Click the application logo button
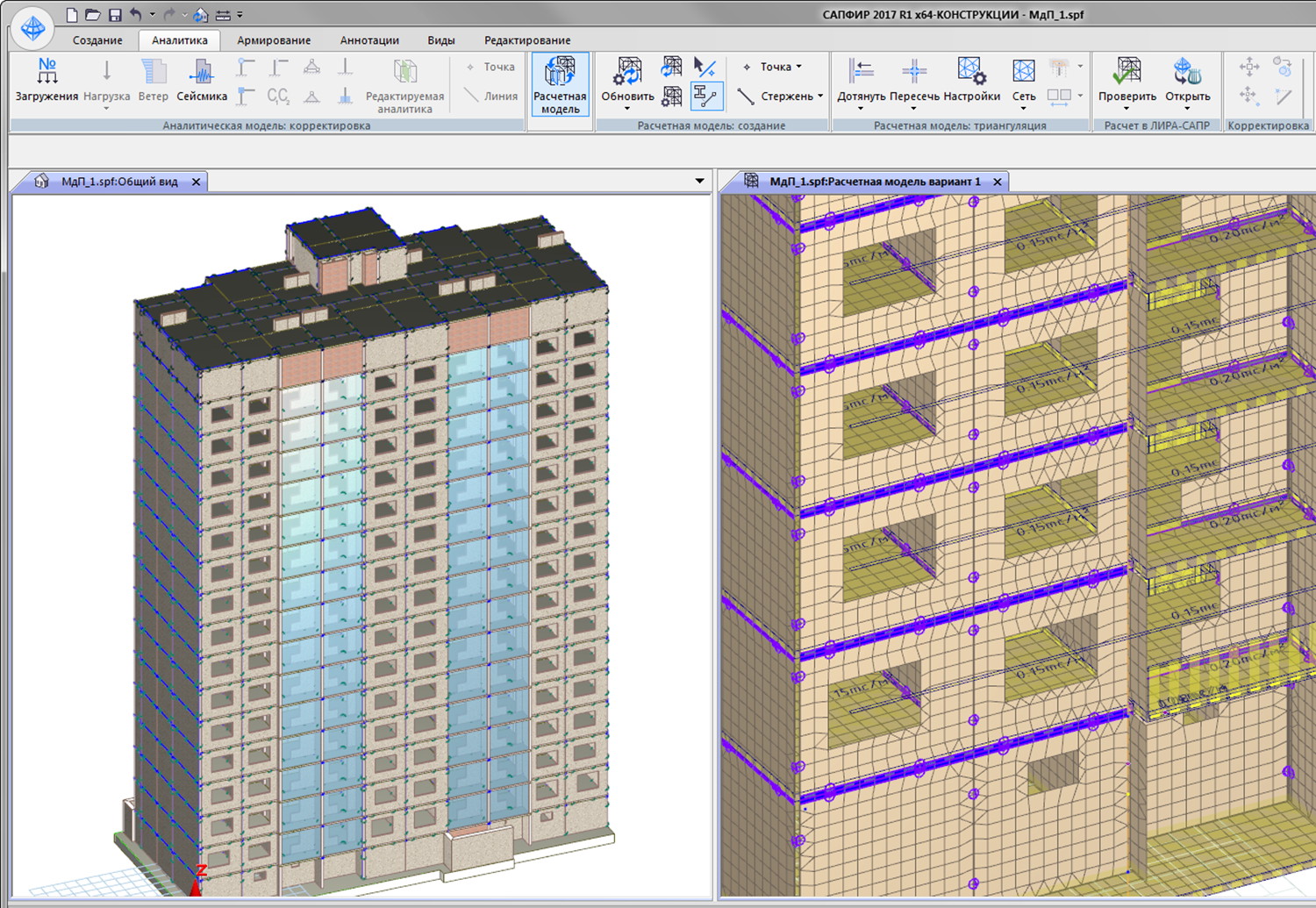 click(x=32, y=28)
